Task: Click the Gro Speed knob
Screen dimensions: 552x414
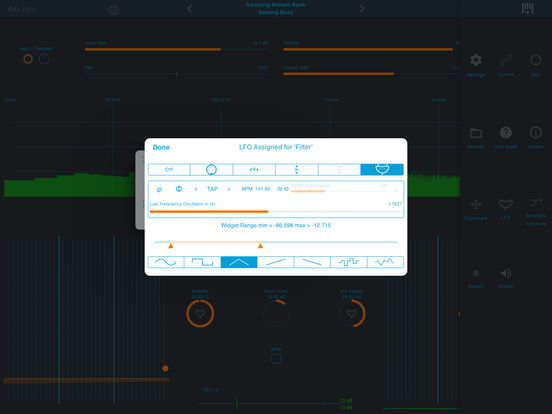Action: tap(351, 313)
